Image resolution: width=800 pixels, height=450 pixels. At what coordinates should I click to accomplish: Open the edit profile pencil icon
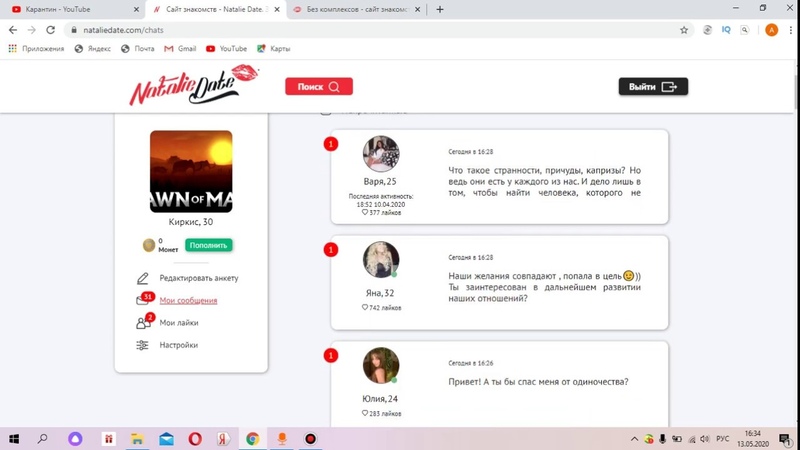(143, 278)
